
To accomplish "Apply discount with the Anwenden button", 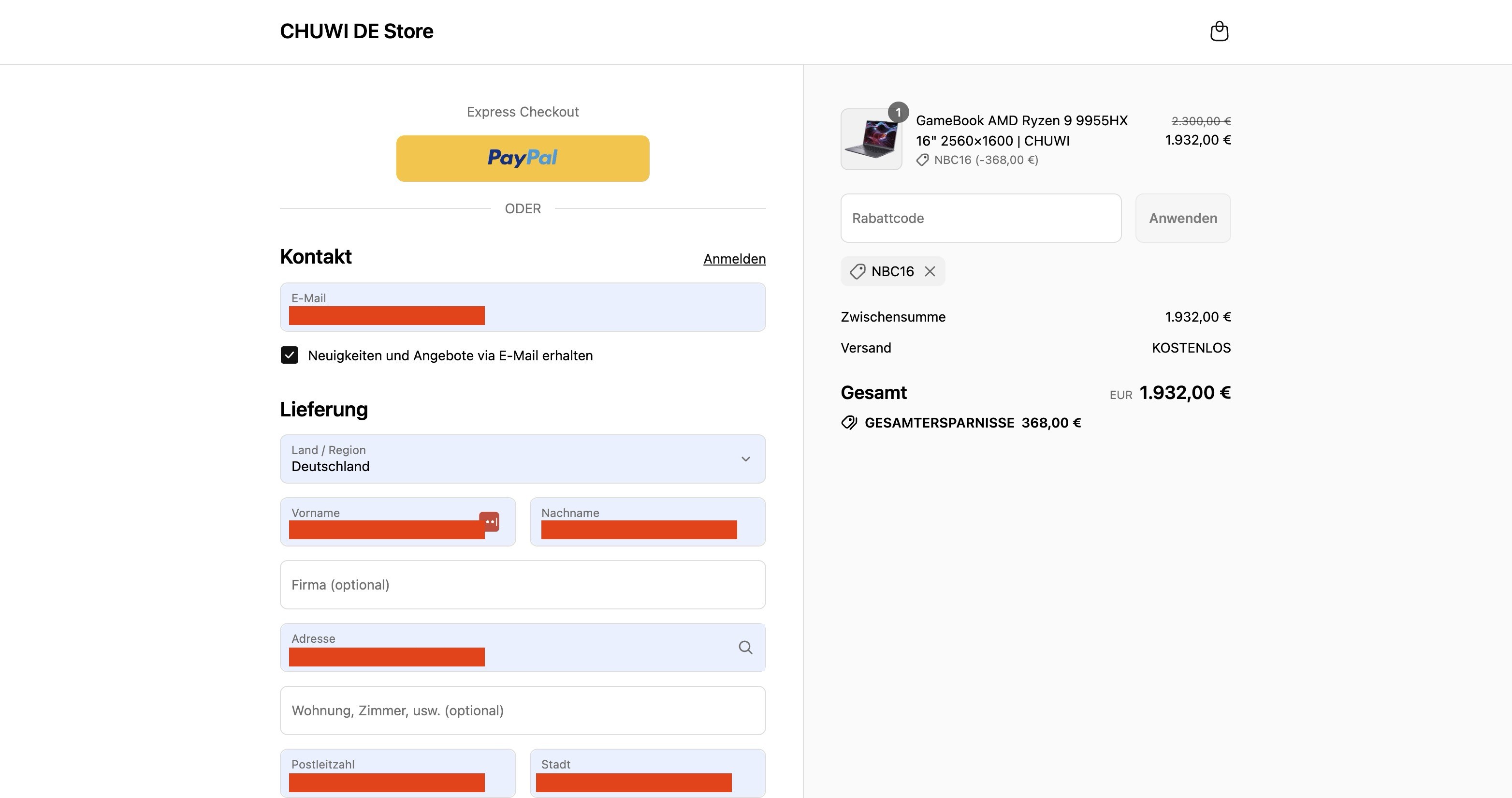I will pyautogui.click(x=1183, y=219).
